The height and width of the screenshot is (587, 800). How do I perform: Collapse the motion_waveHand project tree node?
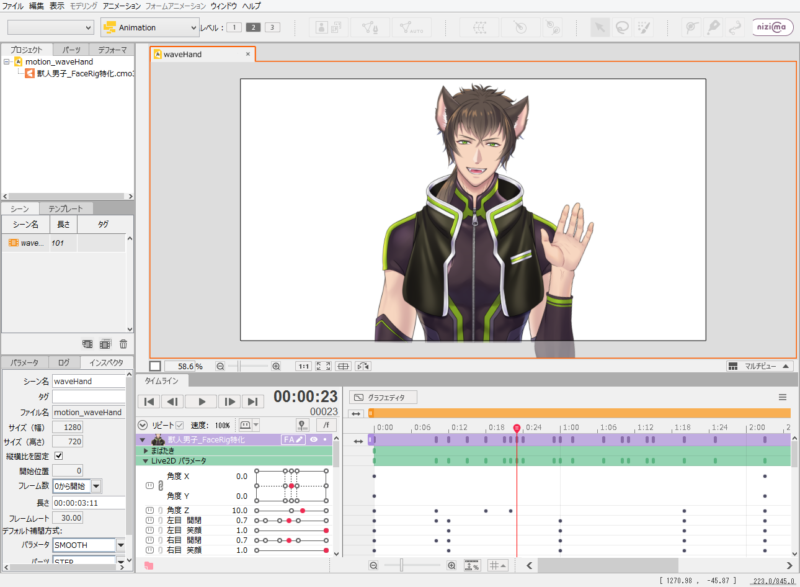(7, 62)
